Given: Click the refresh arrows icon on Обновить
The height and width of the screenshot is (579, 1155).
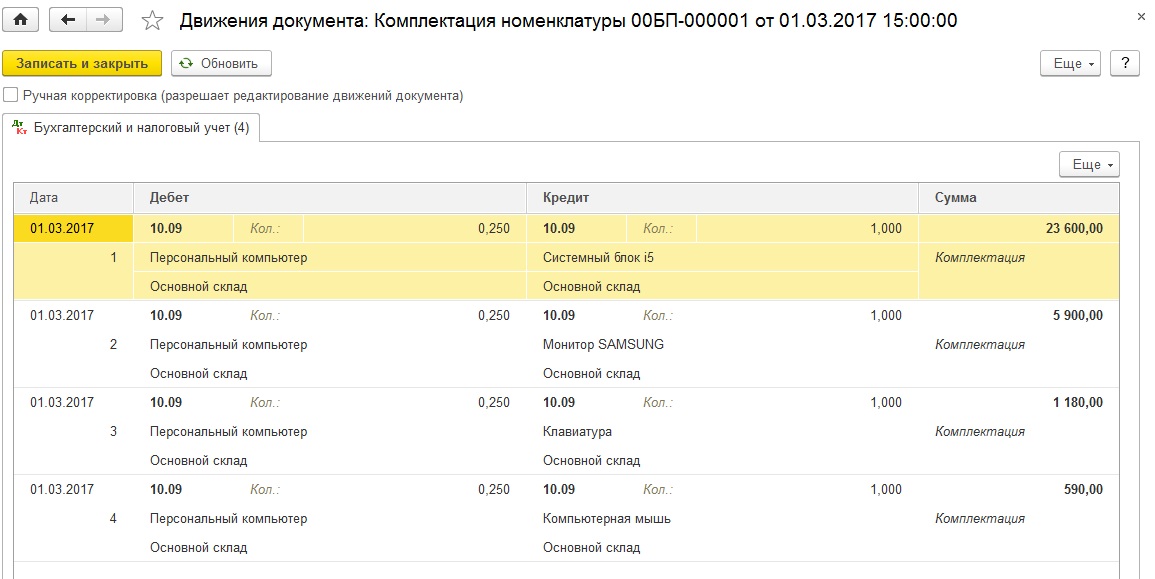Looking at the screenshot, I should coord(186,63).
